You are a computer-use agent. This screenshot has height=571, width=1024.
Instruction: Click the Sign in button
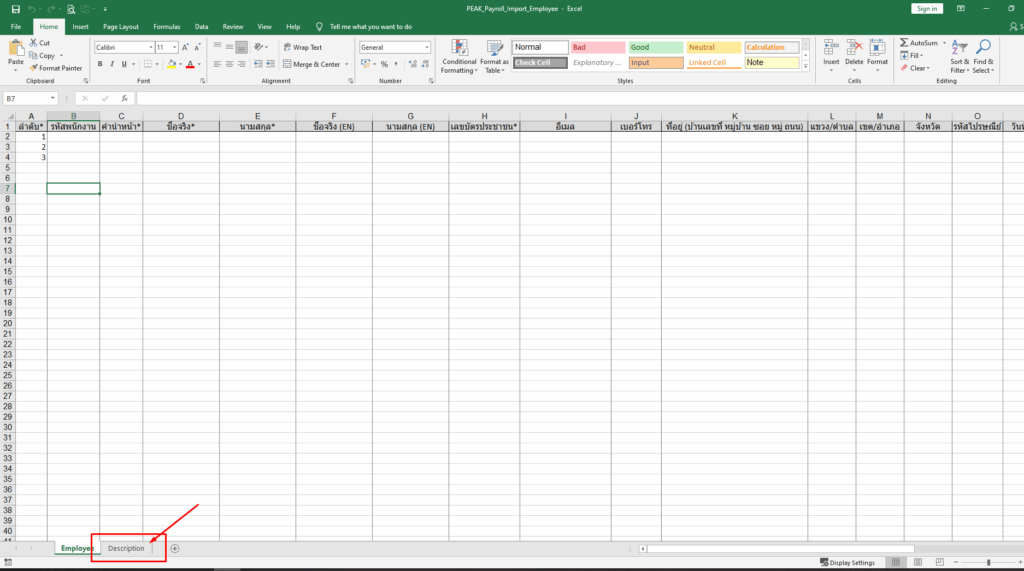coord(927,9)
